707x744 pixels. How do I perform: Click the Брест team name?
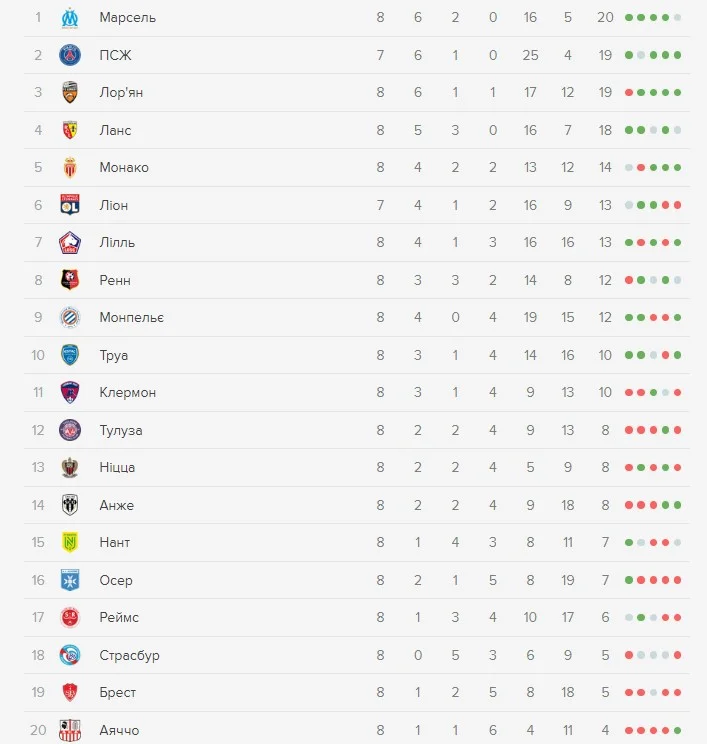coord(118,692)
